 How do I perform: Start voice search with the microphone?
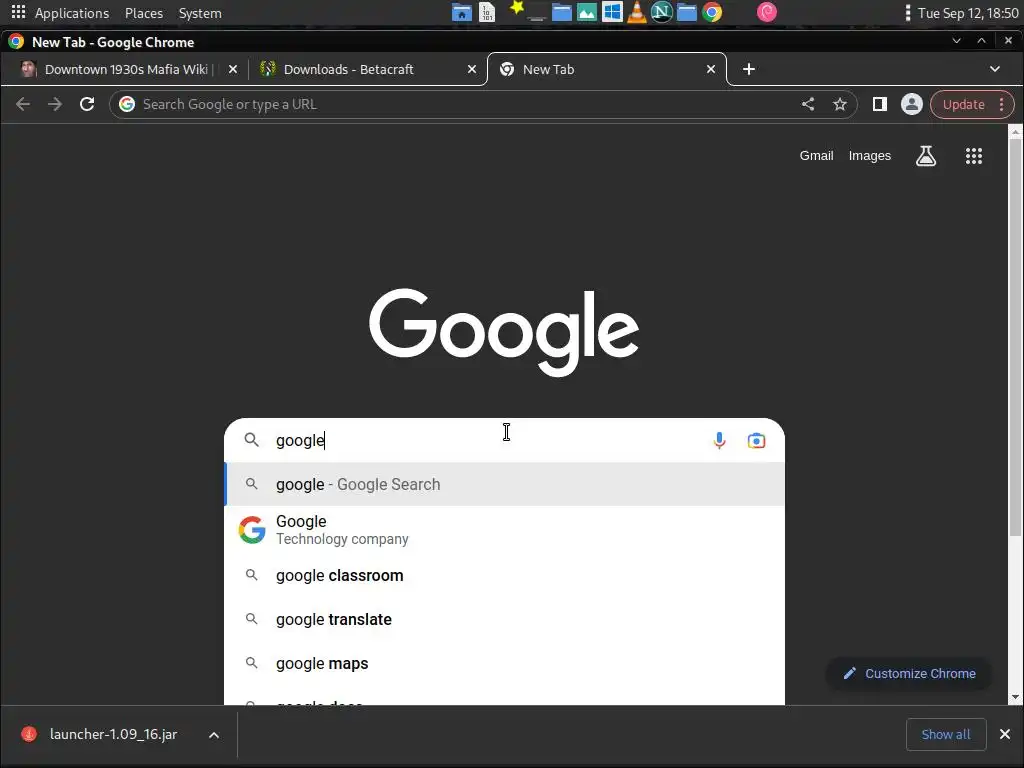(x=719, y=441)
